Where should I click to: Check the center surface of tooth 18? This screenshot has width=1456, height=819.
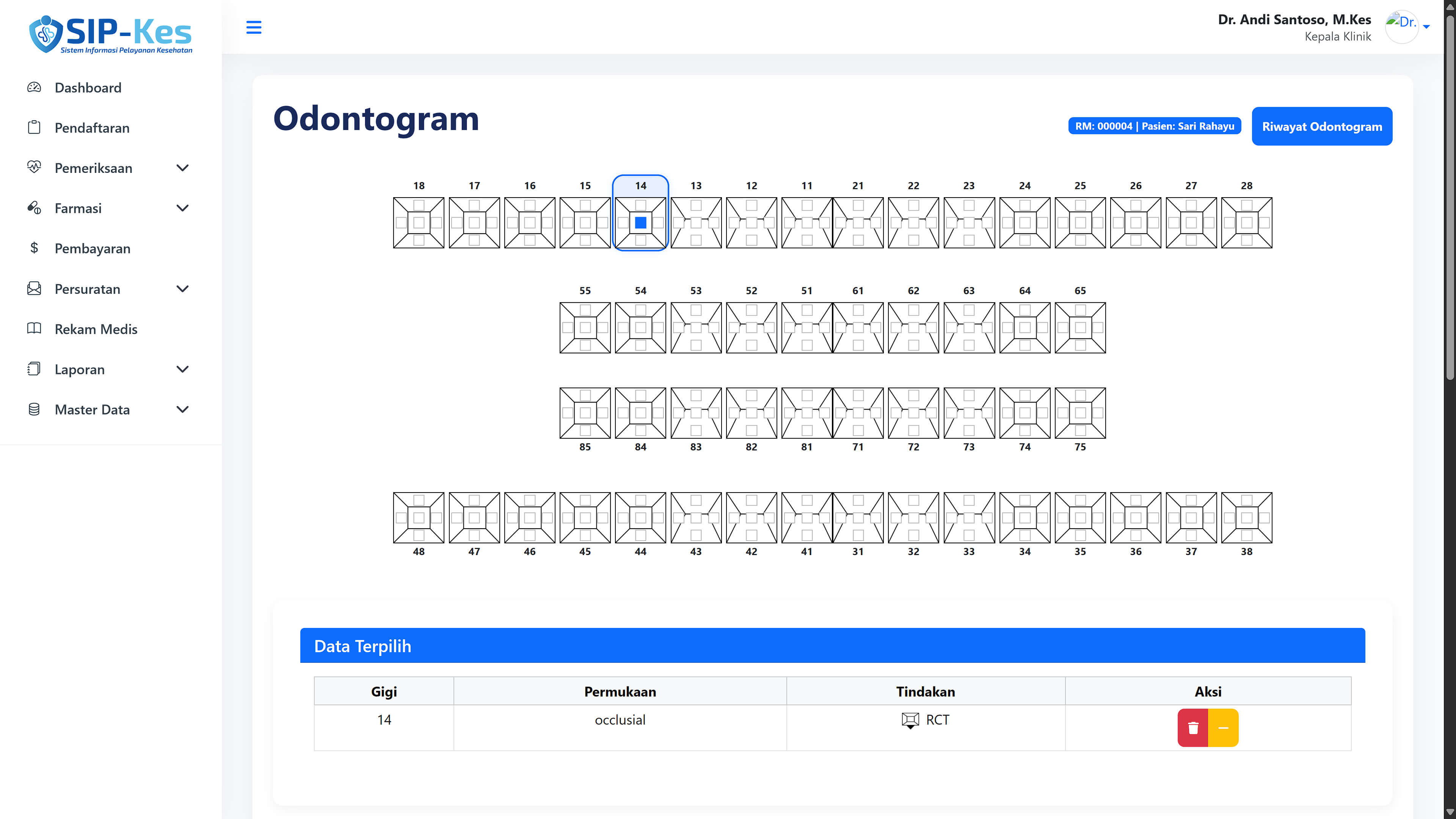click(419, 223)
